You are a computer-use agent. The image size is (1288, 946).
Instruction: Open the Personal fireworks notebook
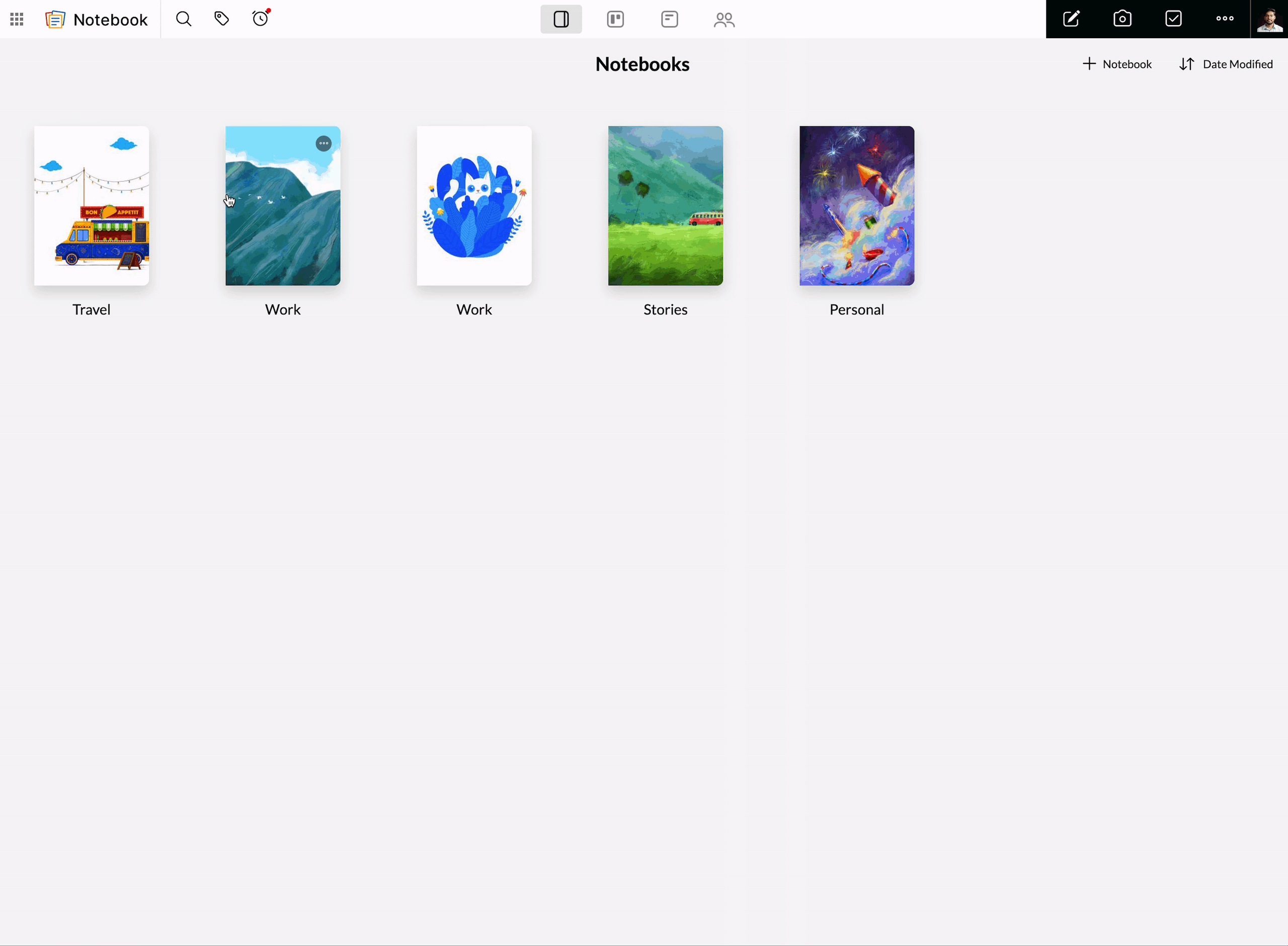[856, 206]
